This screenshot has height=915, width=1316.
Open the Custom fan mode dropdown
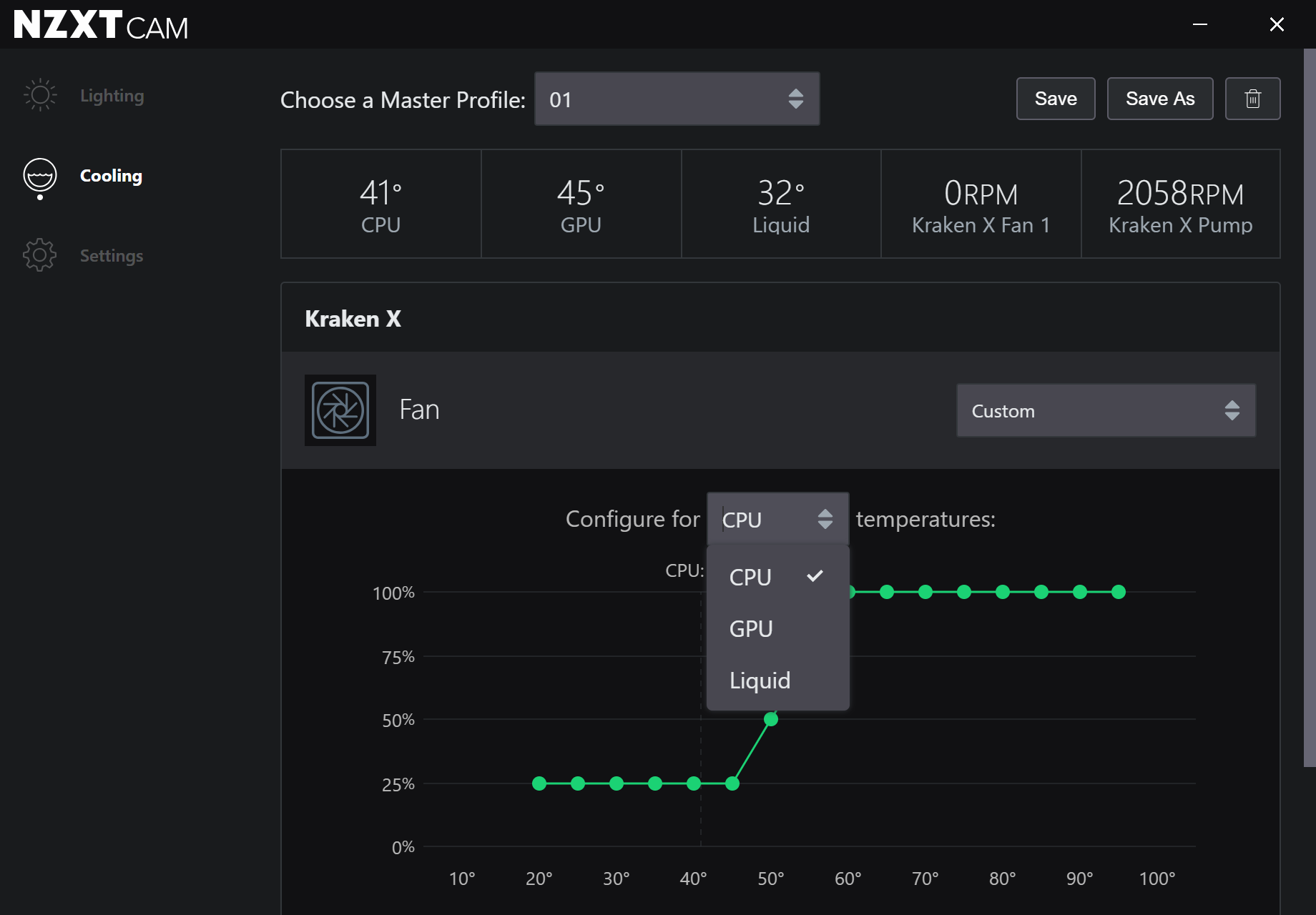1106,410
